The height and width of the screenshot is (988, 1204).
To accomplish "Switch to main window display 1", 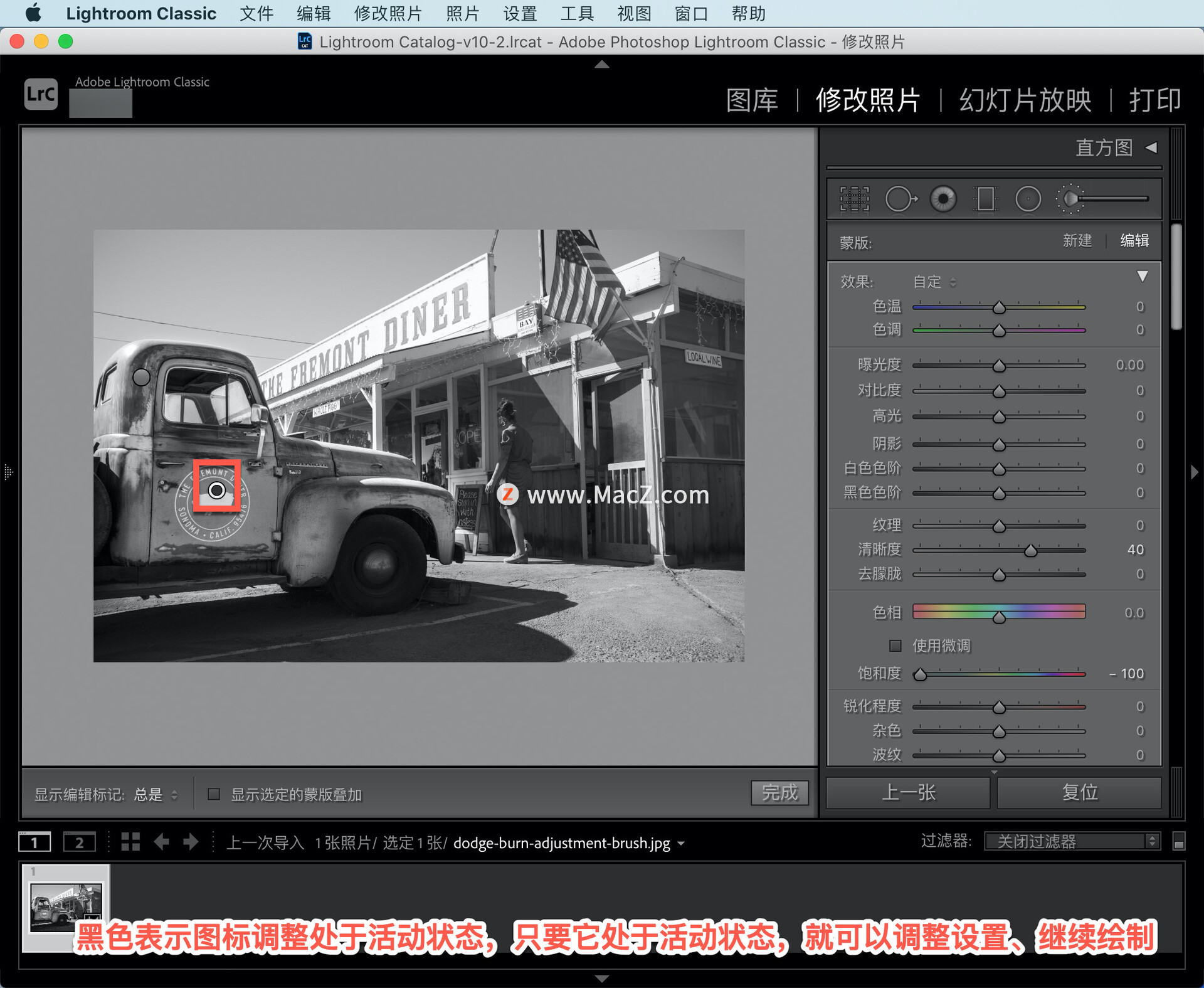I will [34, 842].
